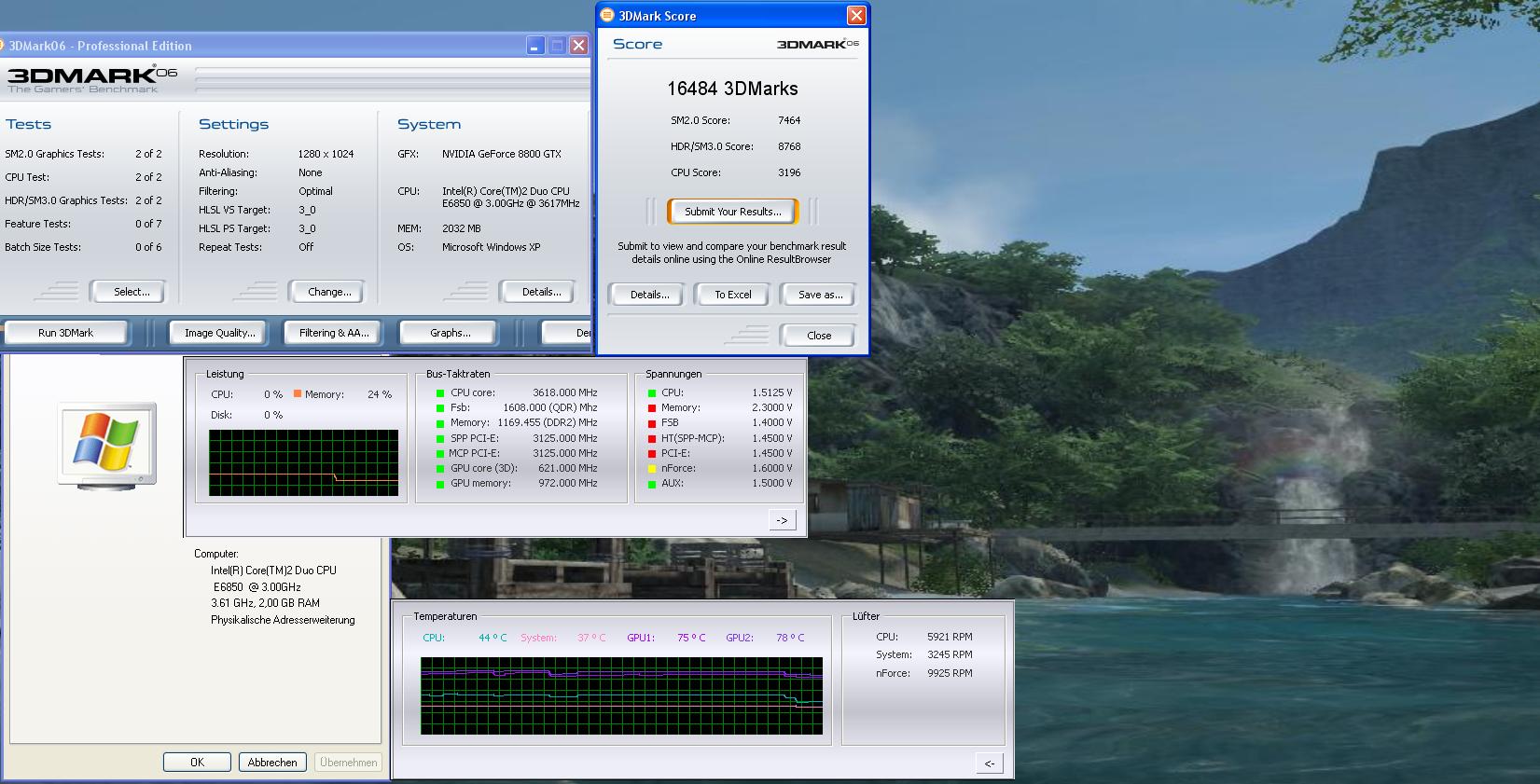Click green indicator next to GPU core (3D)
This screenshot has height=784, width=1540.
[x=440, y=469]
